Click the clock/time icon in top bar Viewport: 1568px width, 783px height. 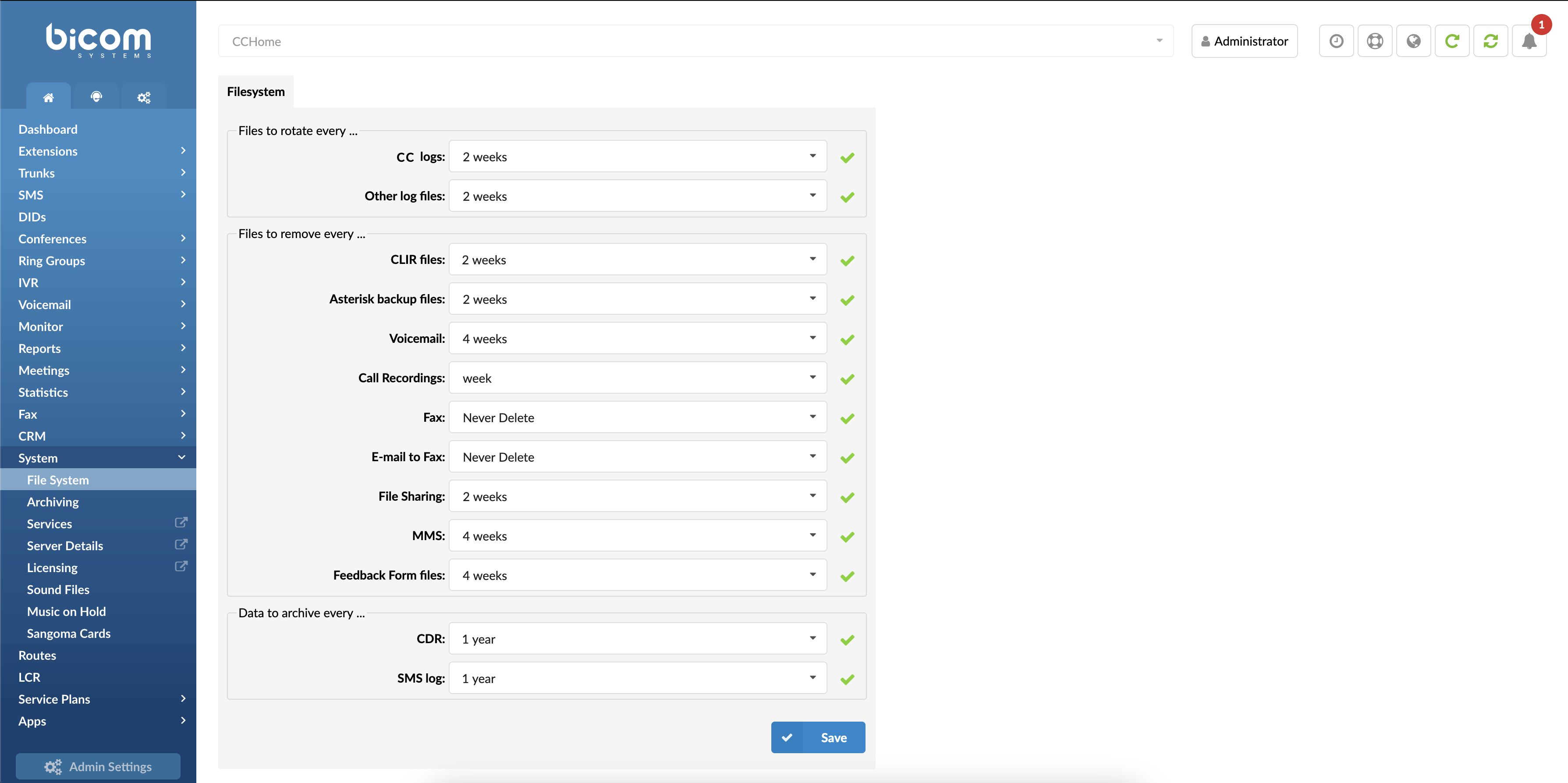(1337, 41)
